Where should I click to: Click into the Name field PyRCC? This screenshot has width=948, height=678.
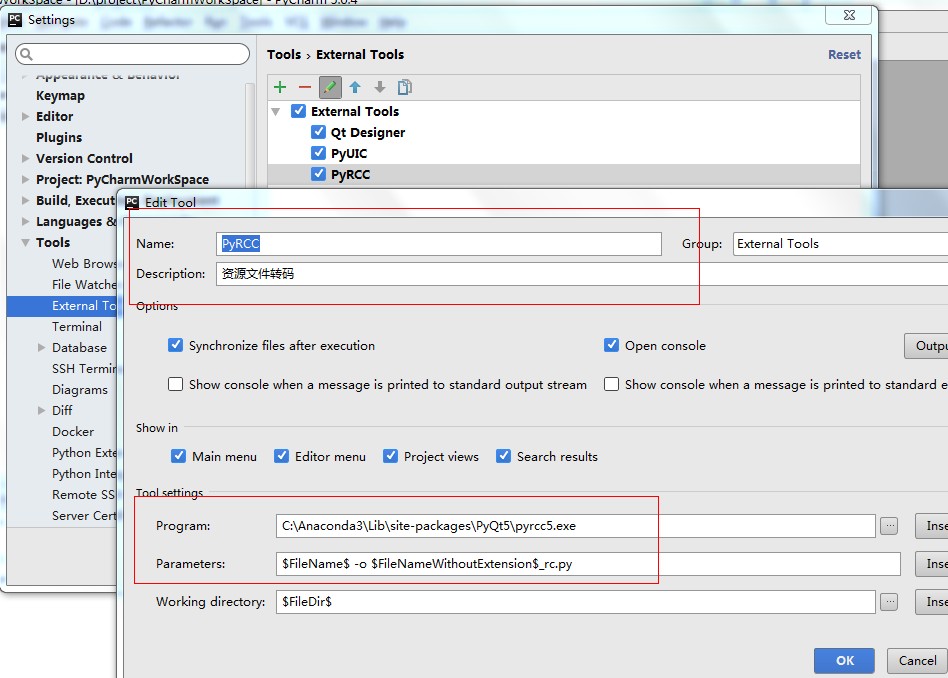click(x=439, y=244)
